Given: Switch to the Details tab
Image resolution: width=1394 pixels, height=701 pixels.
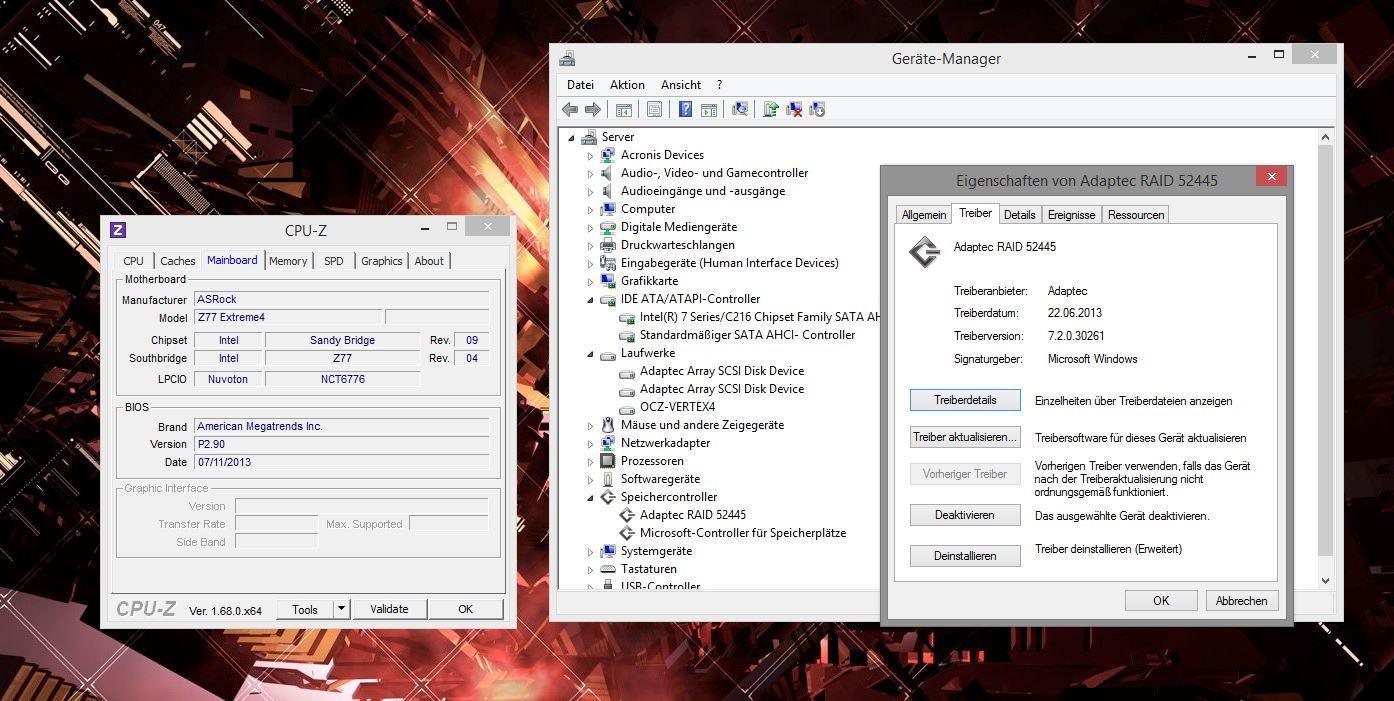Looking at the screenshot, I should pyautogui.click(x=1019, y=215).
